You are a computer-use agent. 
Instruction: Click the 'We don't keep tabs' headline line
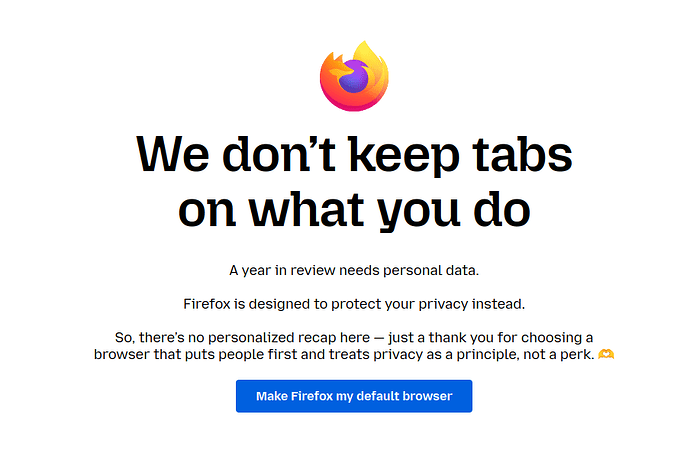(354, 155)
